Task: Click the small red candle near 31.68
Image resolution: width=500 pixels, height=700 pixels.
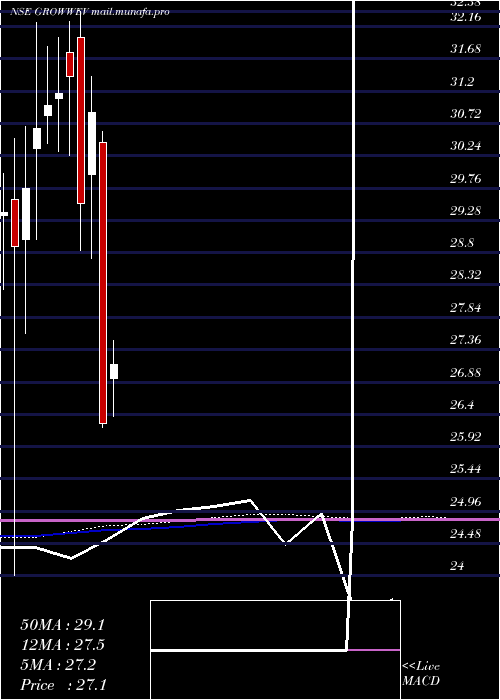Action: click(70, 64)
